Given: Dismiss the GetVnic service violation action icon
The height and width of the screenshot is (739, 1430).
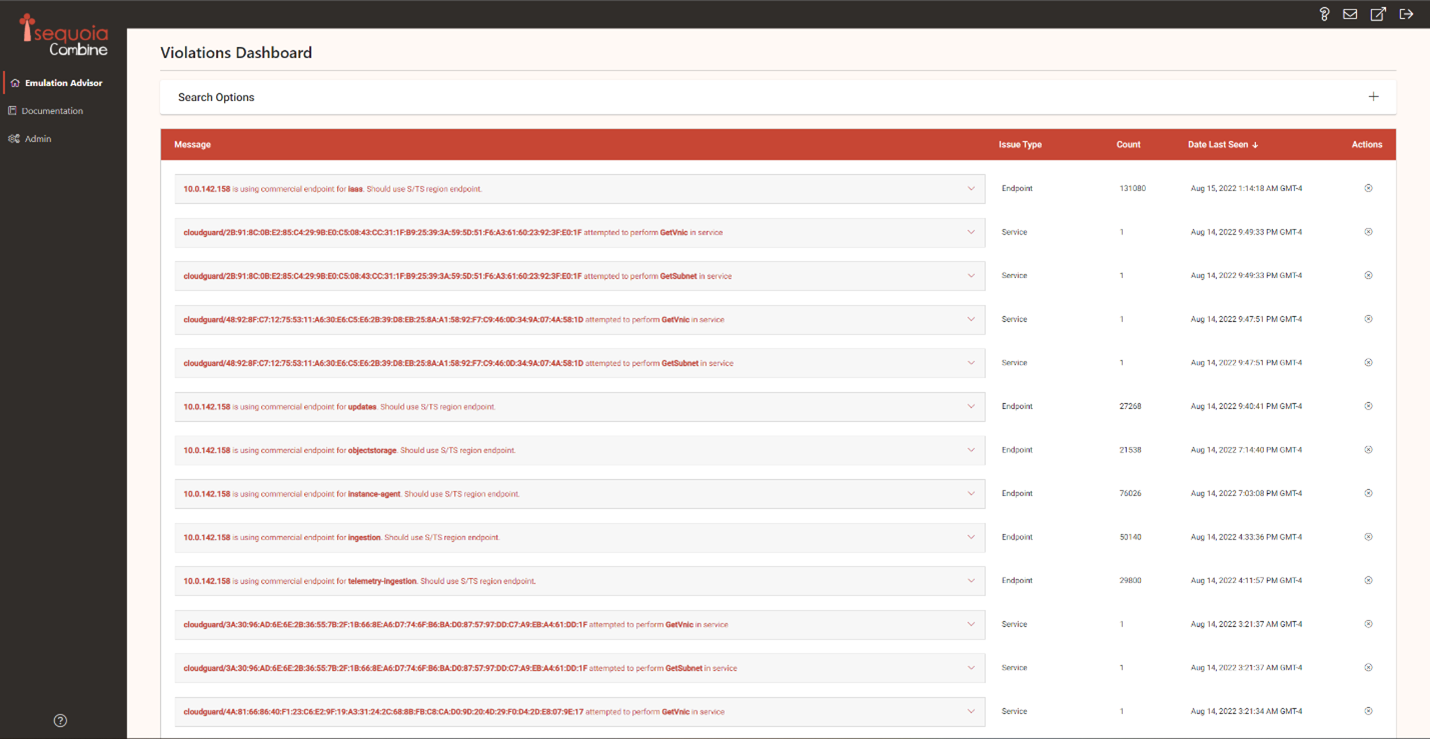Looking at the screenshot, I should [1368, 232].
